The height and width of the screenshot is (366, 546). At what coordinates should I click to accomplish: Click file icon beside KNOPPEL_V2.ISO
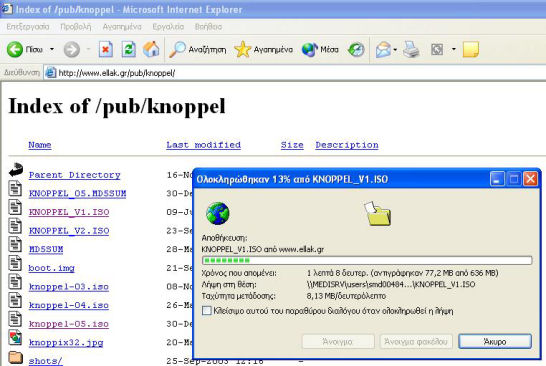coord(15,226)
